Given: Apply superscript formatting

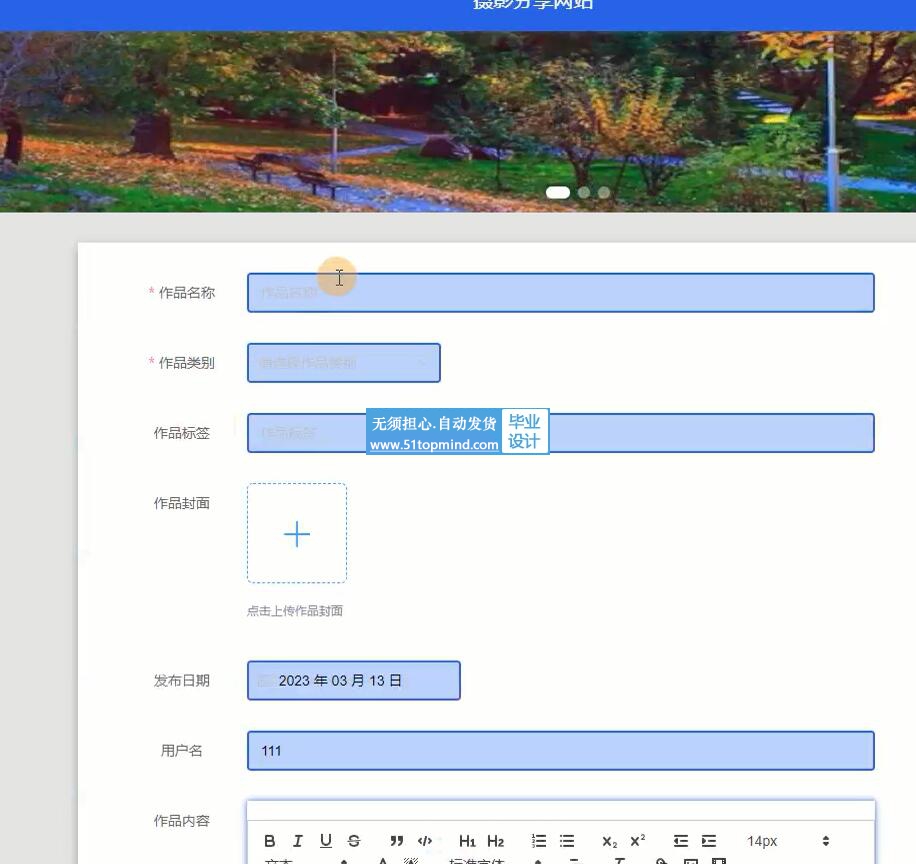Looking at the screenshot, I should (x=637, y=841).
